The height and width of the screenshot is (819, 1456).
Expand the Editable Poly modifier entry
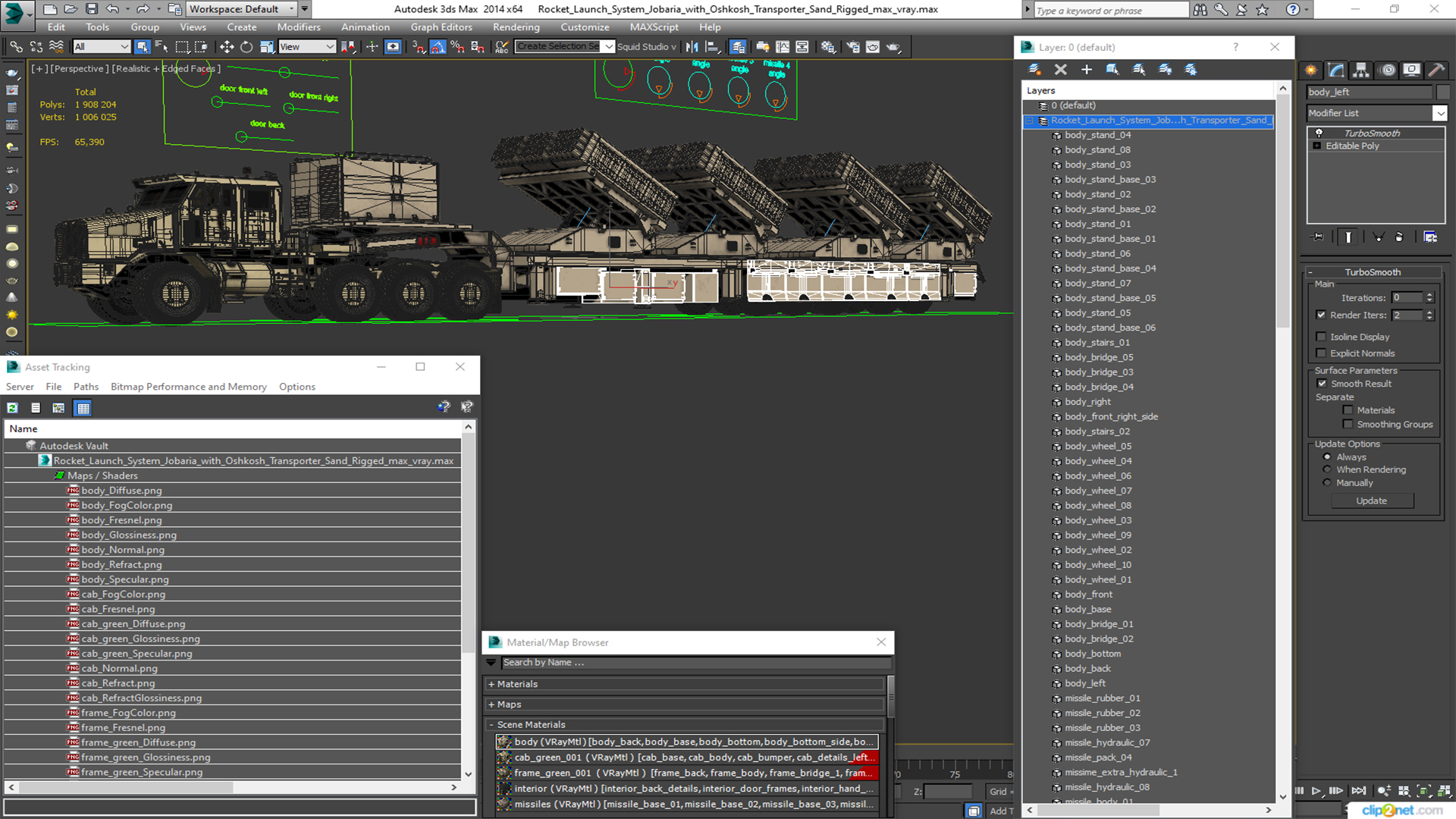1317,146
